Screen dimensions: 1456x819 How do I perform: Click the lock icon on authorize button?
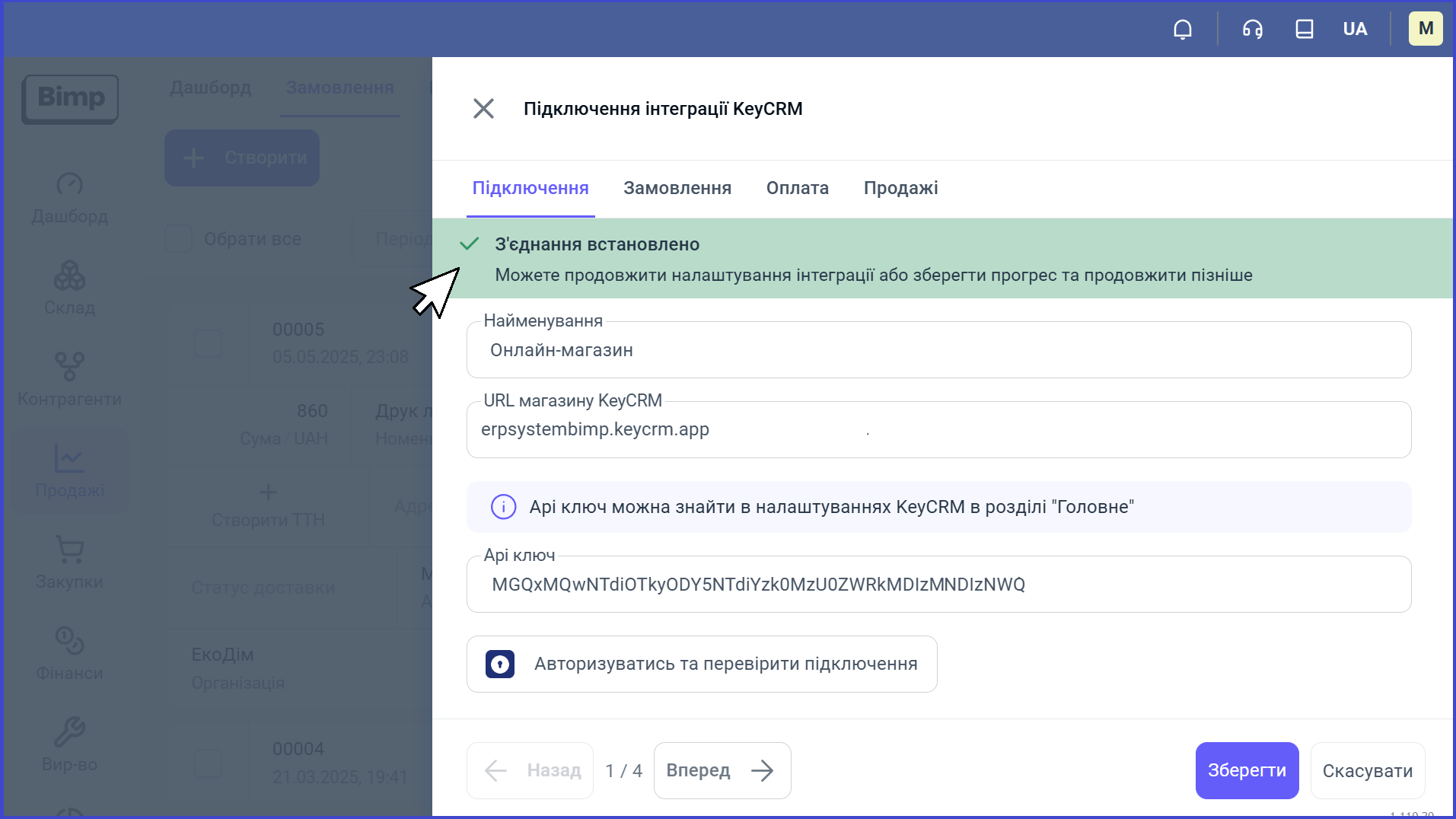coord(500,664)
